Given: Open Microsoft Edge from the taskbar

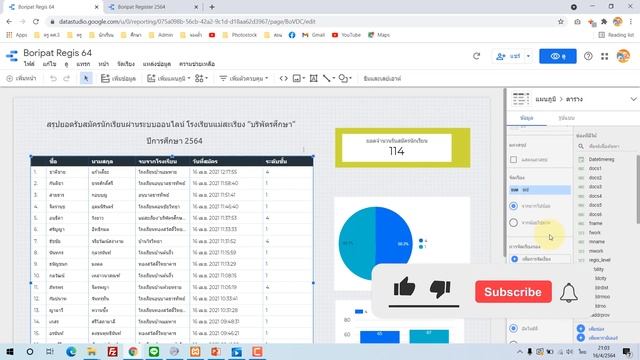Looking at the screenshot, I should click(x=71, y=351).
